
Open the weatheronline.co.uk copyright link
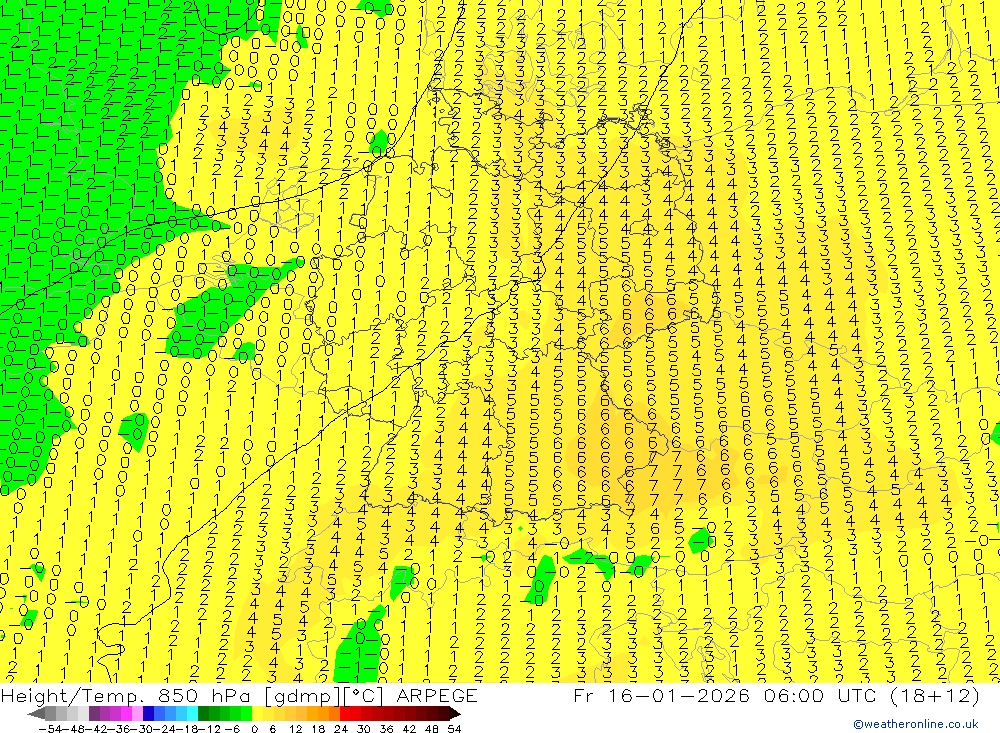click(x=916, y=724)
